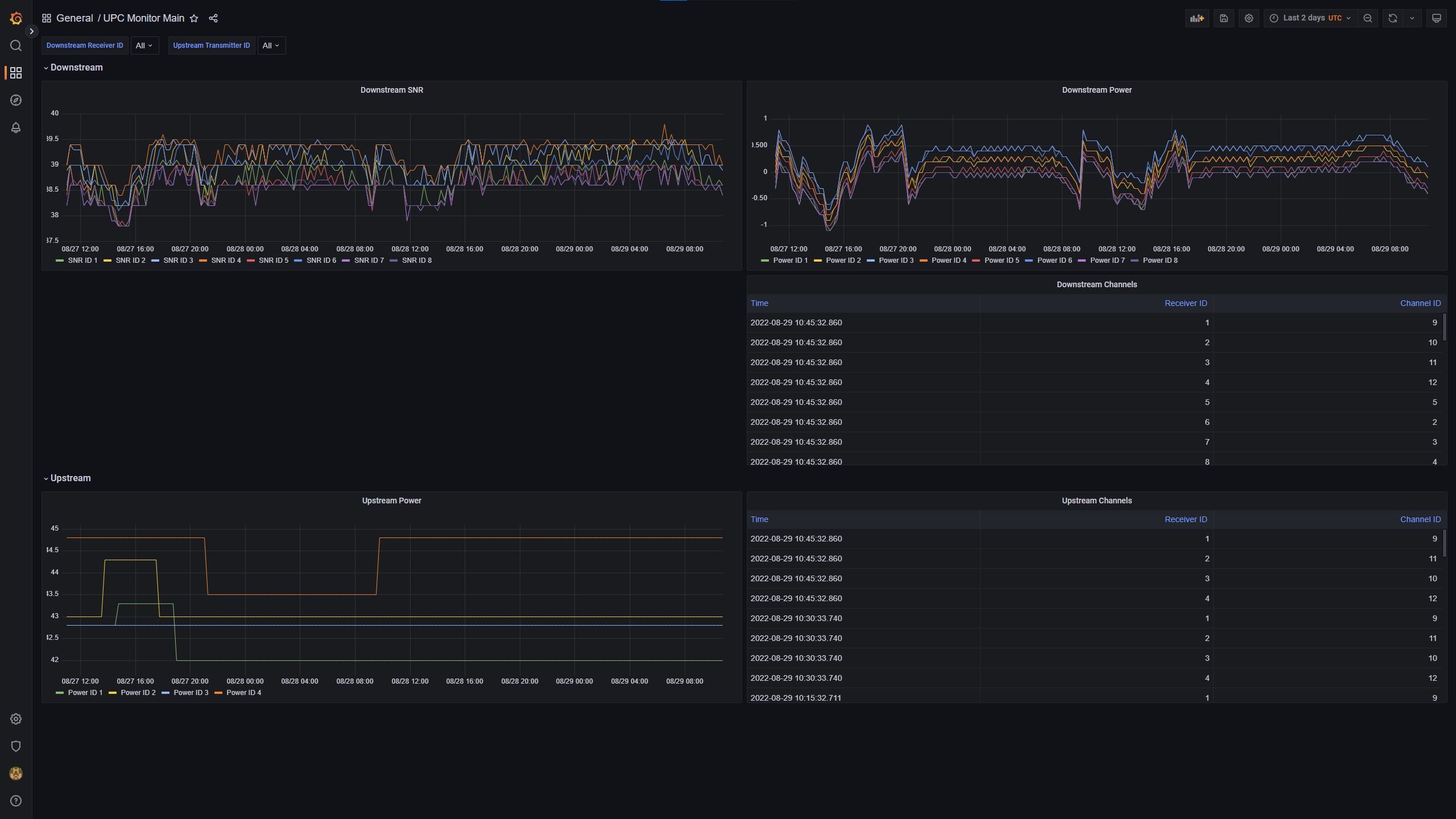The height and width of the screenshot is (819, 1456).
Task: Open user profile avatar
Action: [x=16, y=773]
